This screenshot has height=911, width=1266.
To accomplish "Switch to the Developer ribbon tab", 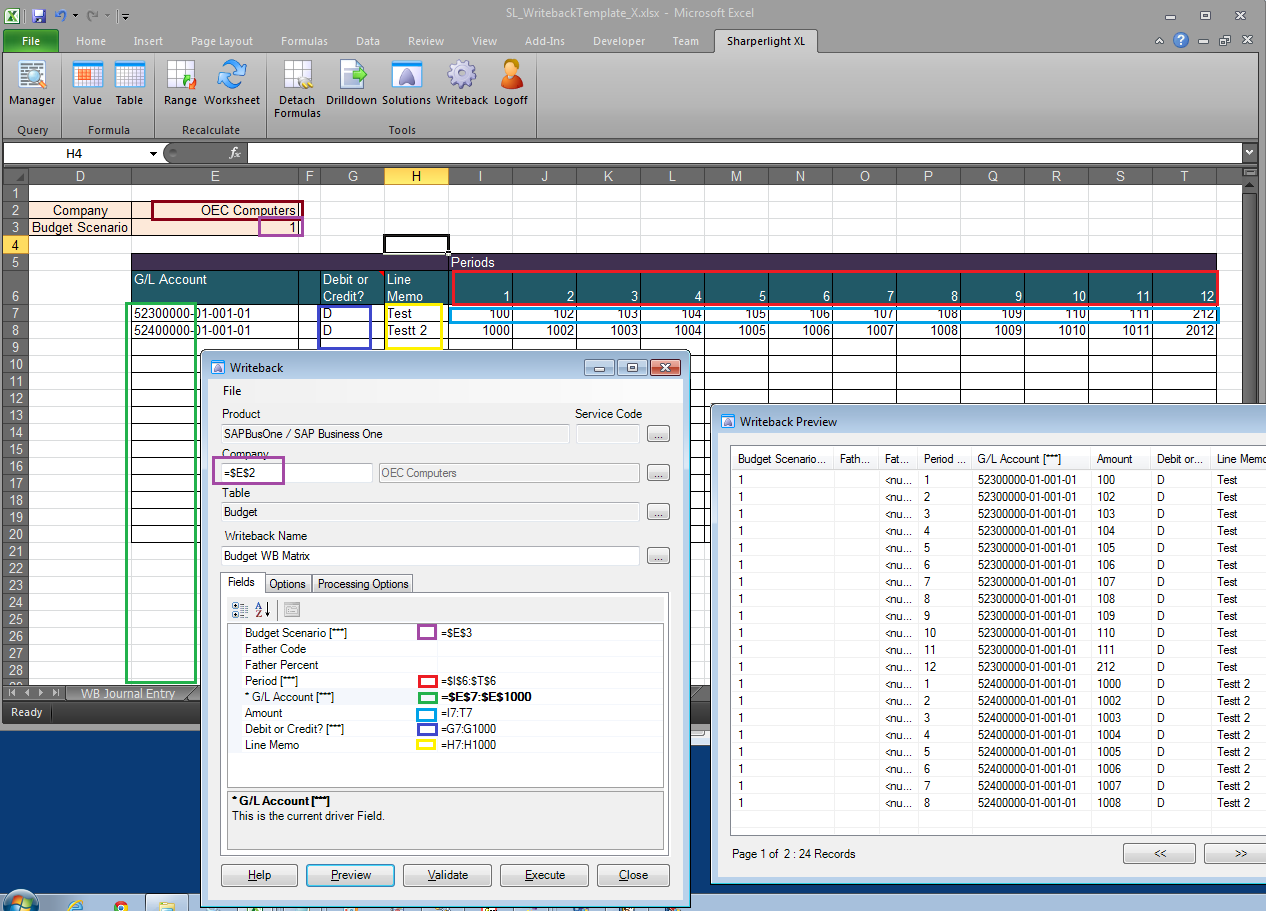I will coord(619,41).
